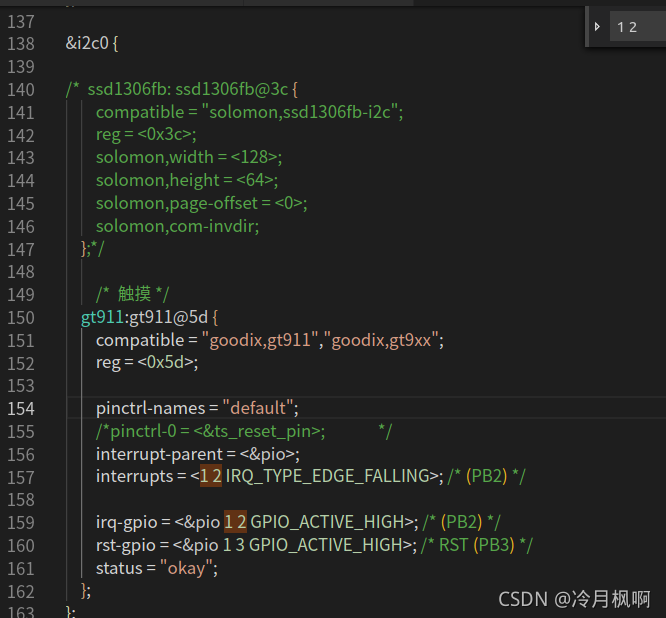The width and height of the screenshot is (666, 618).
Task: Click the 'gt911' node label
Action: coord(102,317)
